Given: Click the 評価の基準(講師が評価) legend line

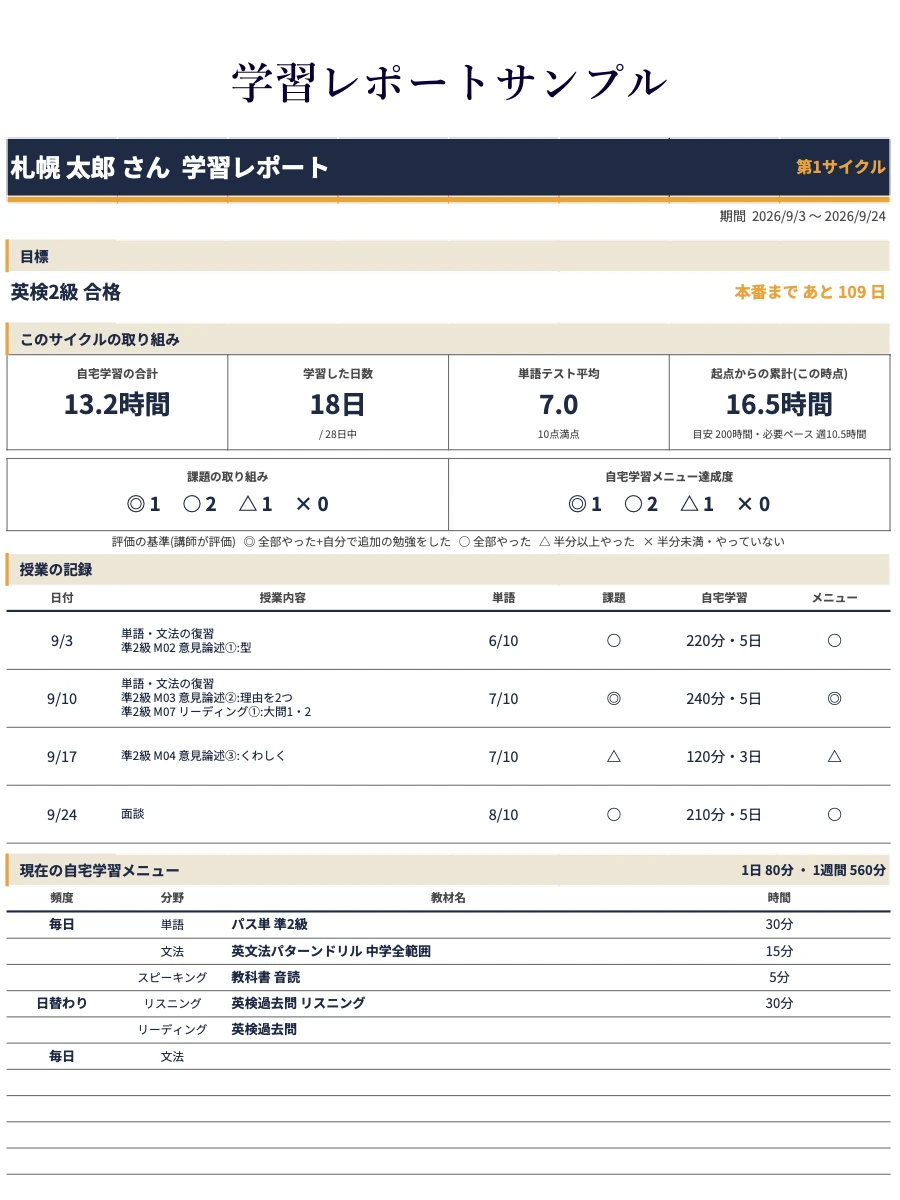Looking at the screenshot, I should [x=449, y=542].
